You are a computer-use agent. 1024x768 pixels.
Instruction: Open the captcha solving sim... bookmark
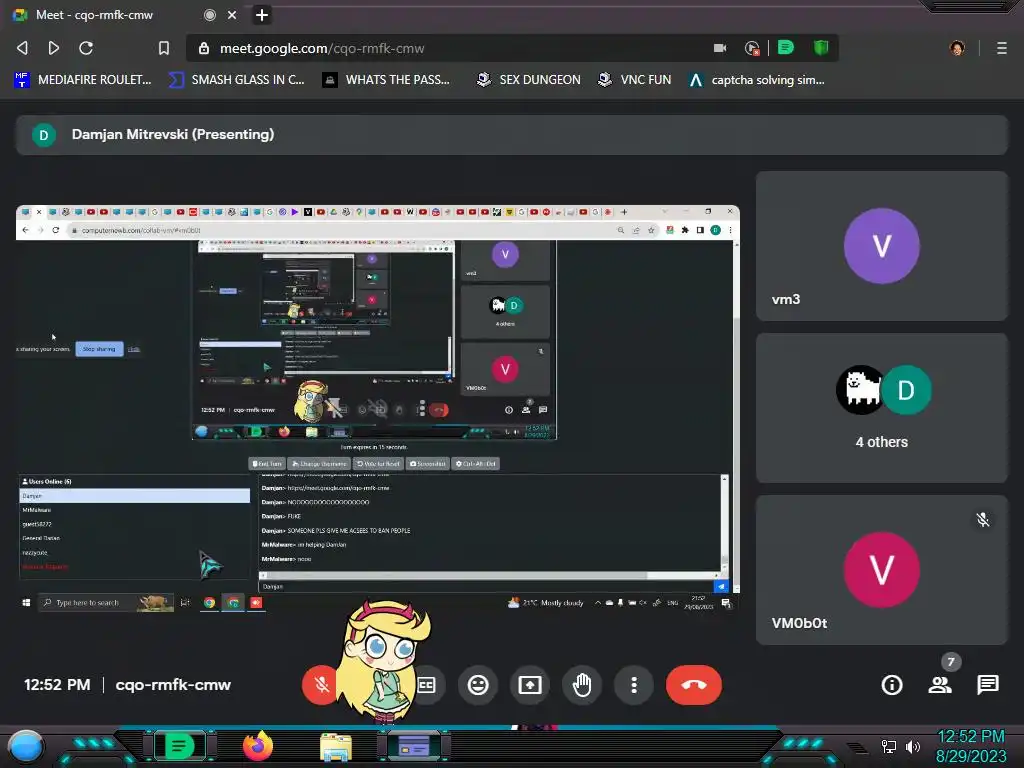coord(757,80)
